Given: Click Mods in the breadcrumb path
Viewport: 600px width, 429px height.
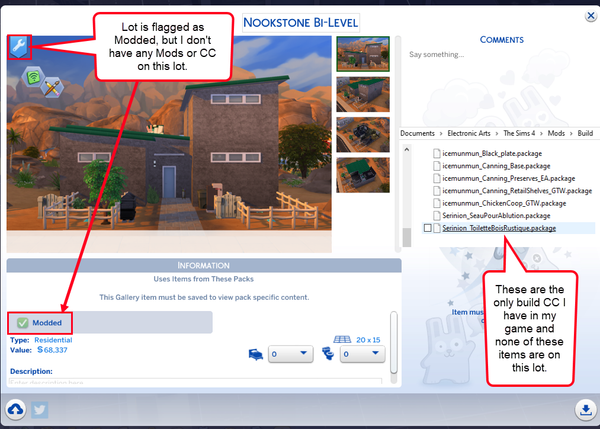Looking at the screenshot, I should tap(556, 134).
